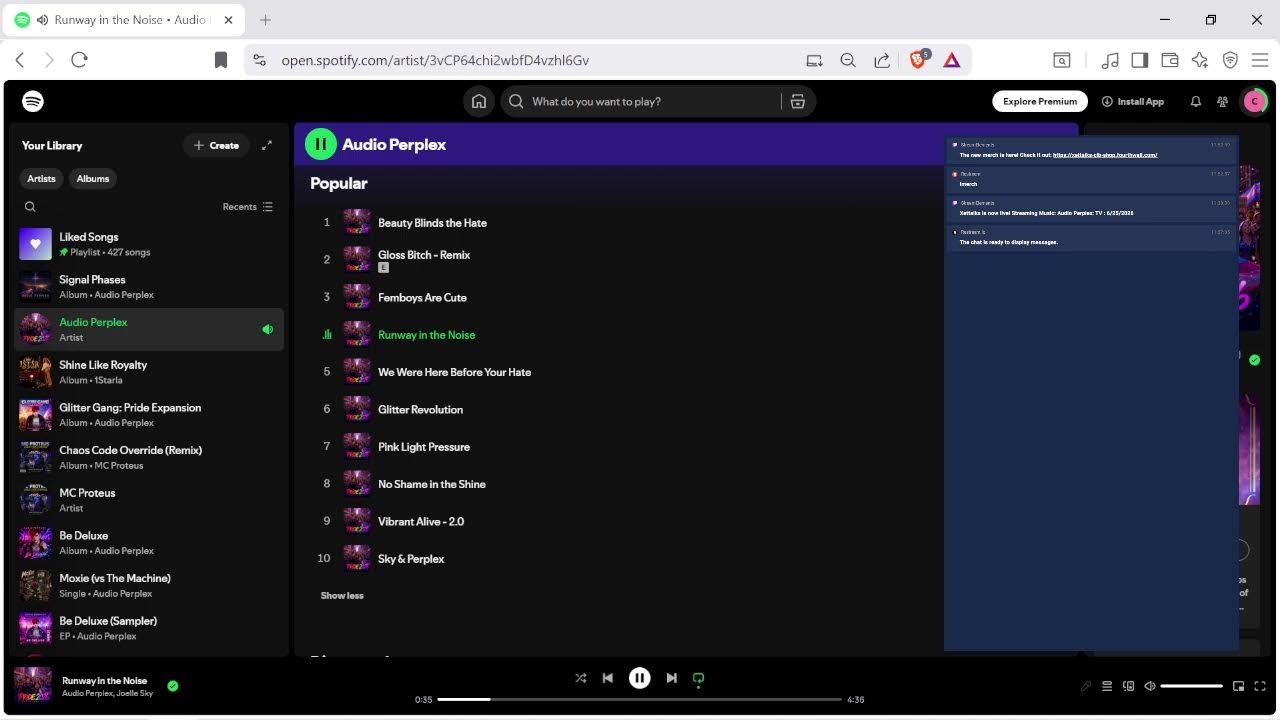The width and height of the screenshot is (1280, 720).
Task: Click the browser address bar URL
Action: 435,60
